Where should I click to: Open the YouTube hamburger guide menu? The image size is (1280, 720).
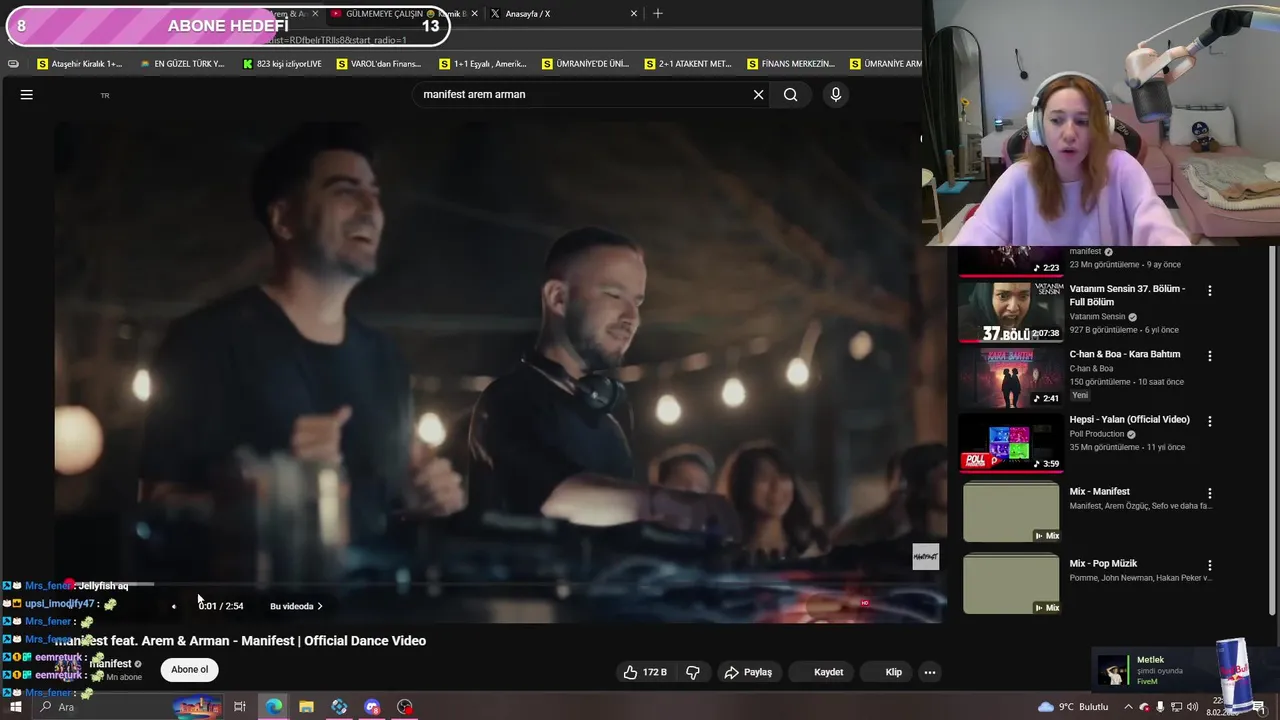tap(27, 95)
